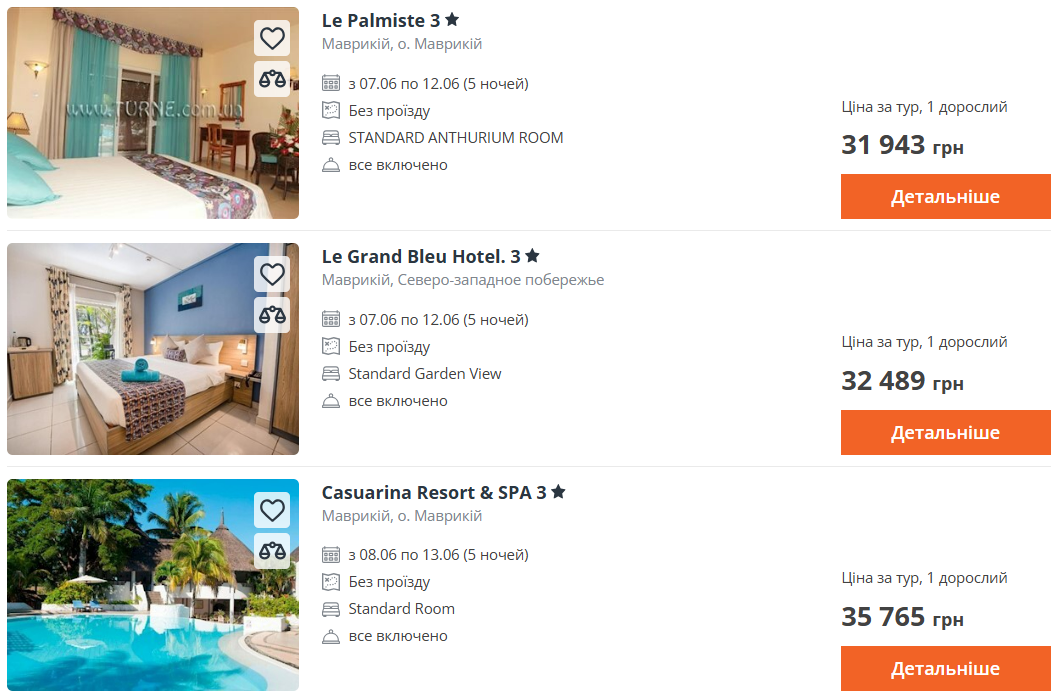Click transport map icon for Casuarina Resort
The width and height of the screenshot is (1063, 700).
(x=331, y=582)
